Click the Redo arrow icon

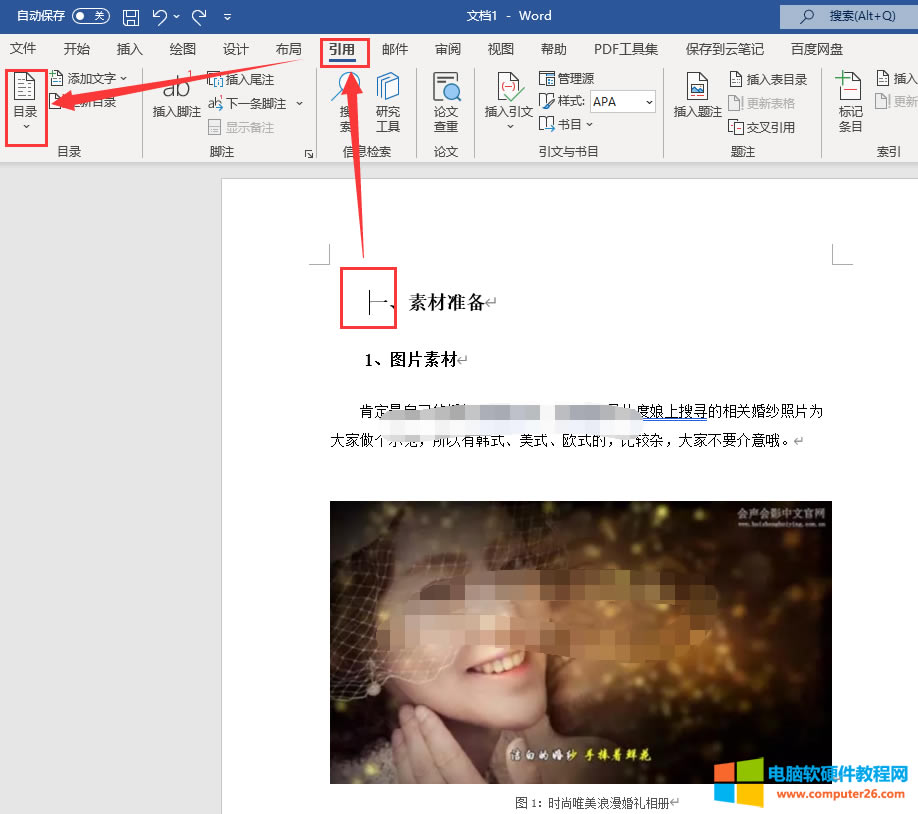pos(199,17)
